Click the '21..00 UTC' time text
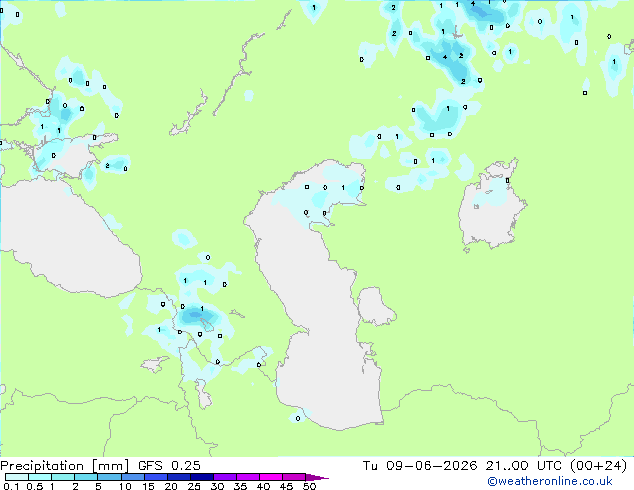Screen dimensions: 634x490 [524, 466]
